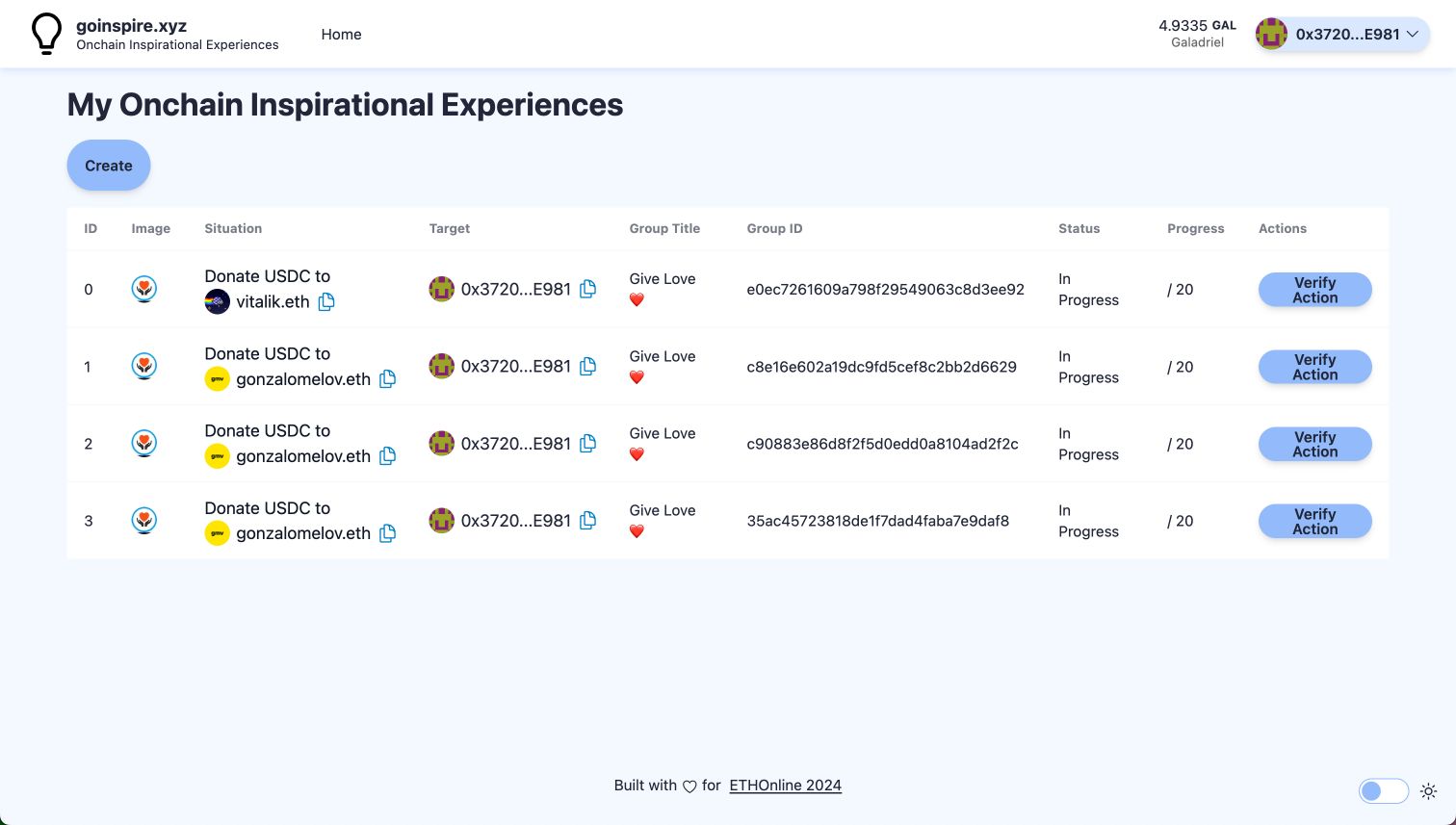Screen dimensions: 1456x825
Task: Click the Target column header
Action: tap(450, 228)
